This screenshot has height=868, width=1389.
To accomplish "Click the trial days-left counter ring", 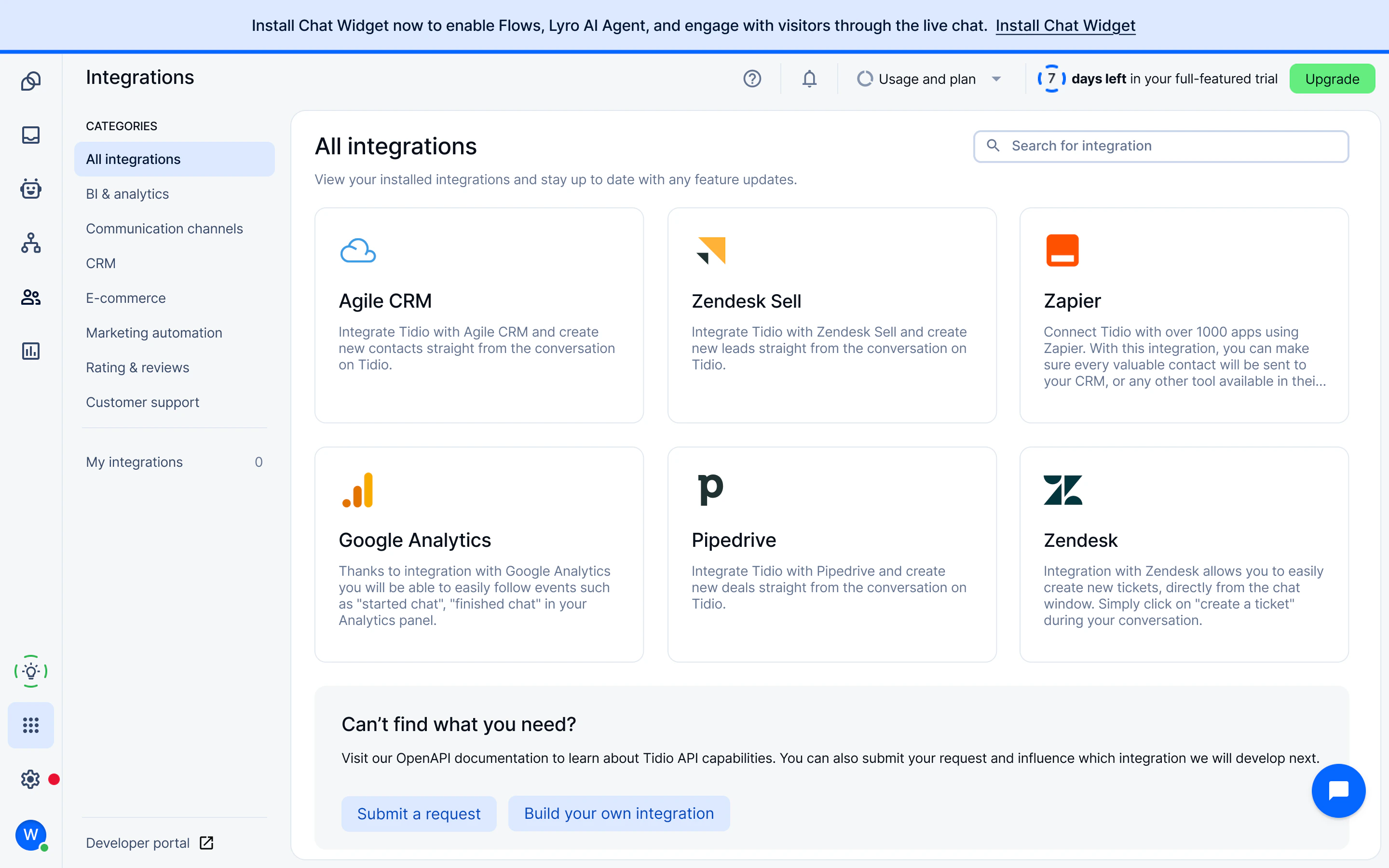I will coord(1051,79).
